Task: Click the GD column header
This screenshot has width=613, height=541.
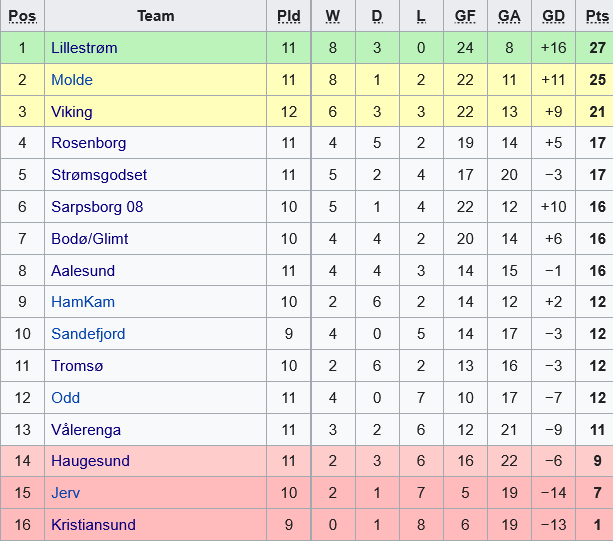Action: point(552,16)
